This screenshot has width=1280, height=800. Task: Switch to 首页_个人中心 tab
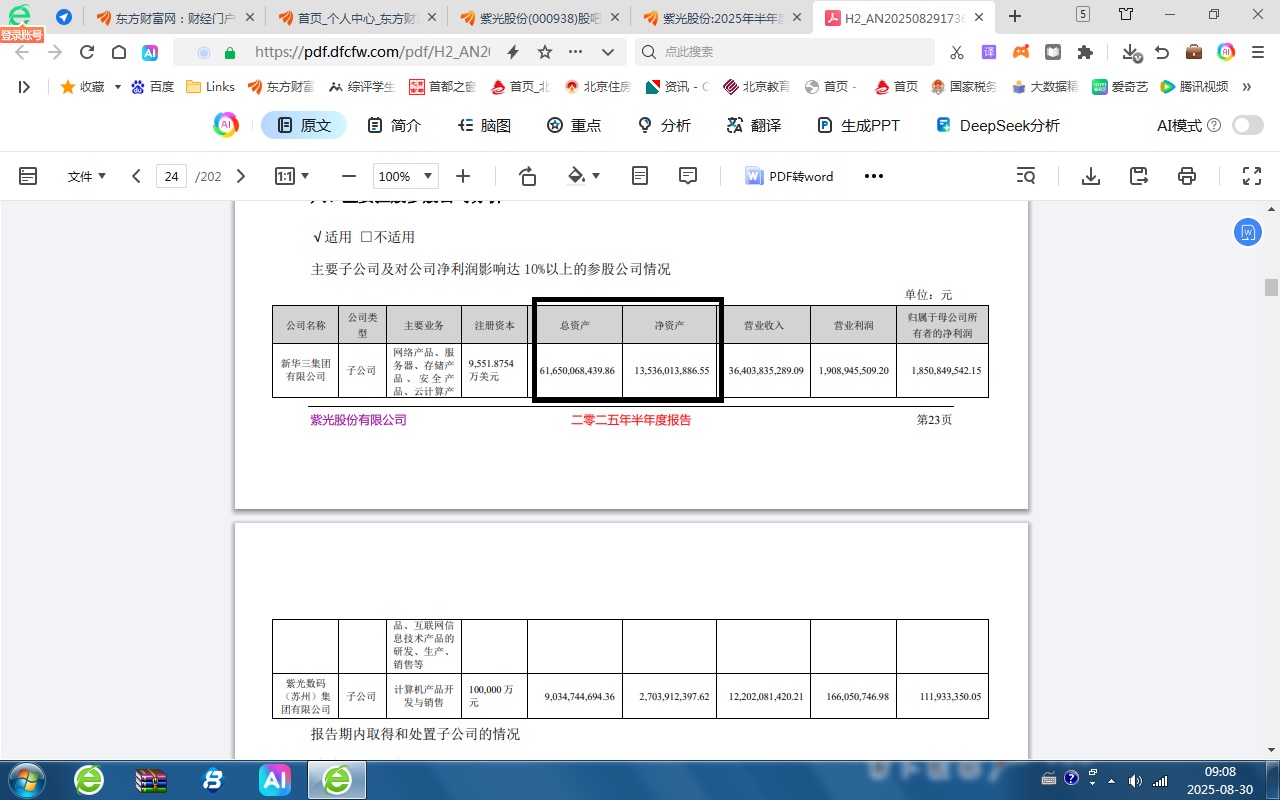(x=358, y=17)
